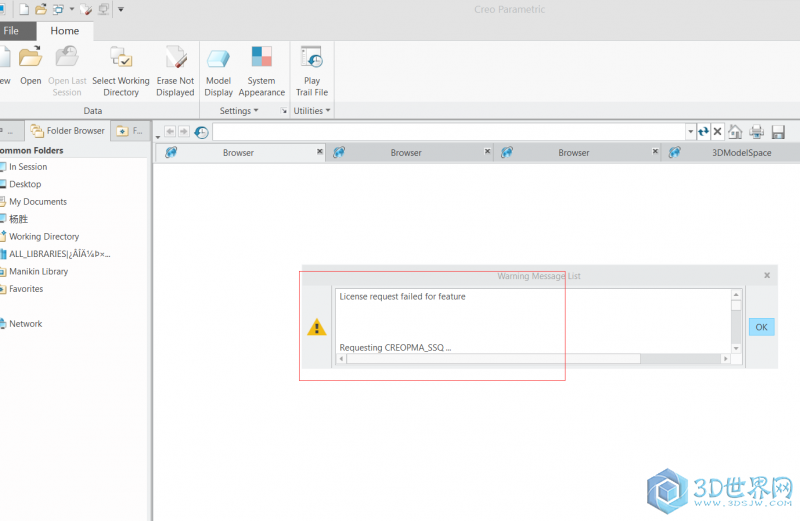Click warning list scroll up arrow
This screenshot has height=521, width=800.
(736, 295)
